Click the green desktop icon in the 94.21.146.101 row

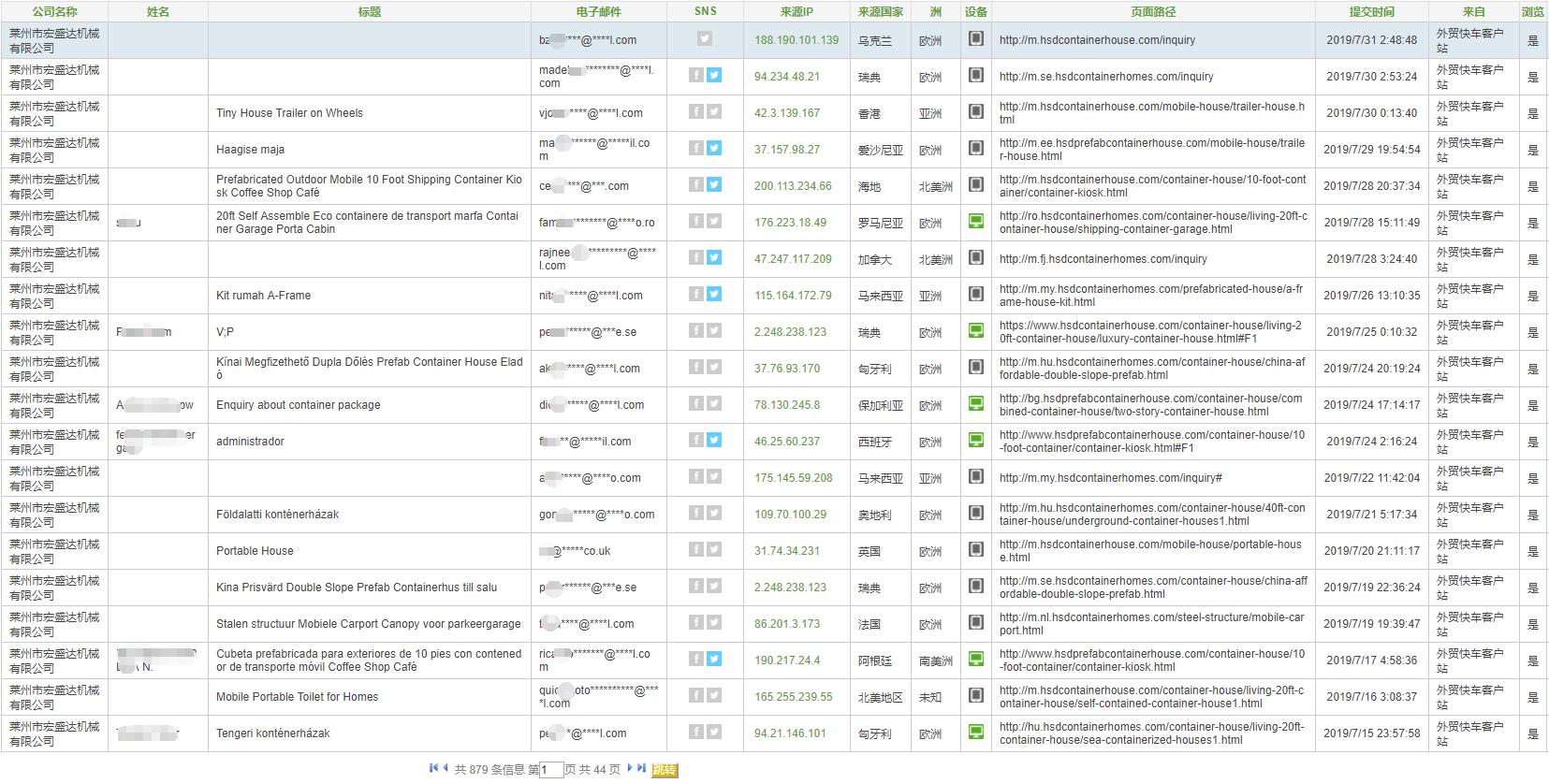click(975, 733)
